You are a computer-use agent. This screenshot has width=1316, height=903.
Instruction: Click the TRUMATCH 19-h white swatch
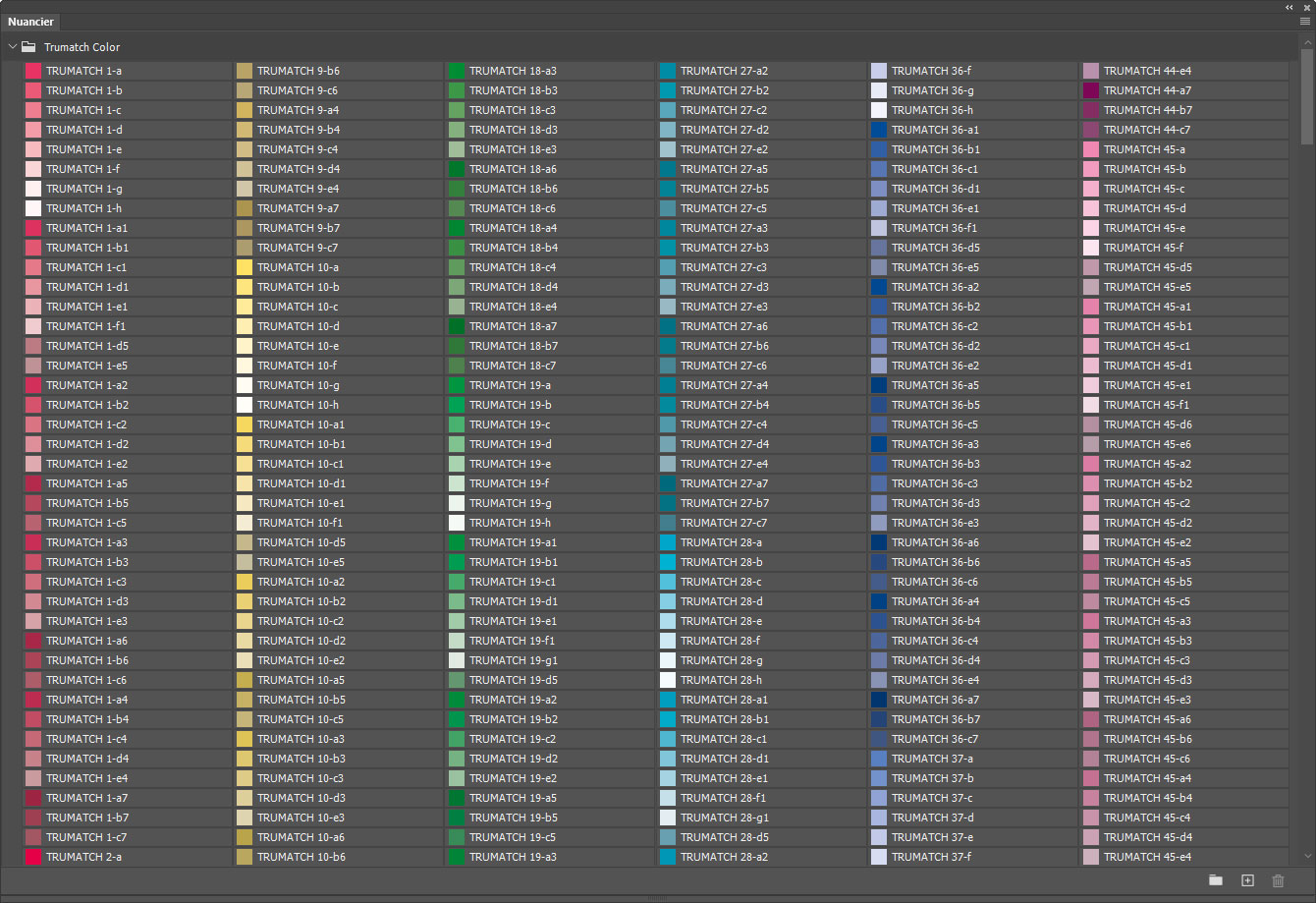click(457, 523)
